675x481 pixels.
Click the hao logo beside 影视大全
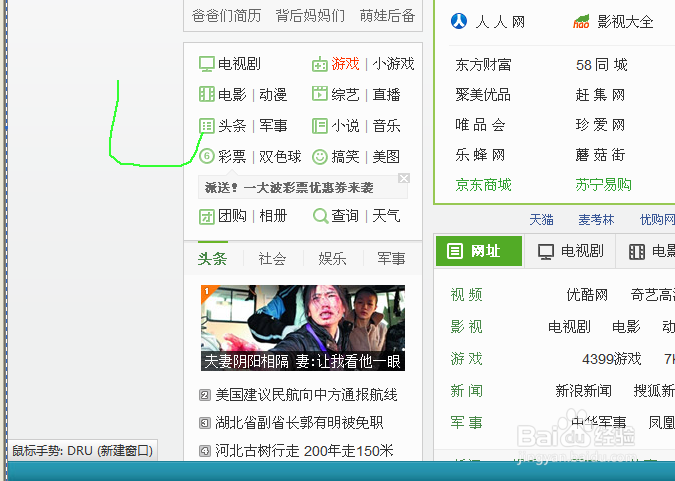coord(581,21)
